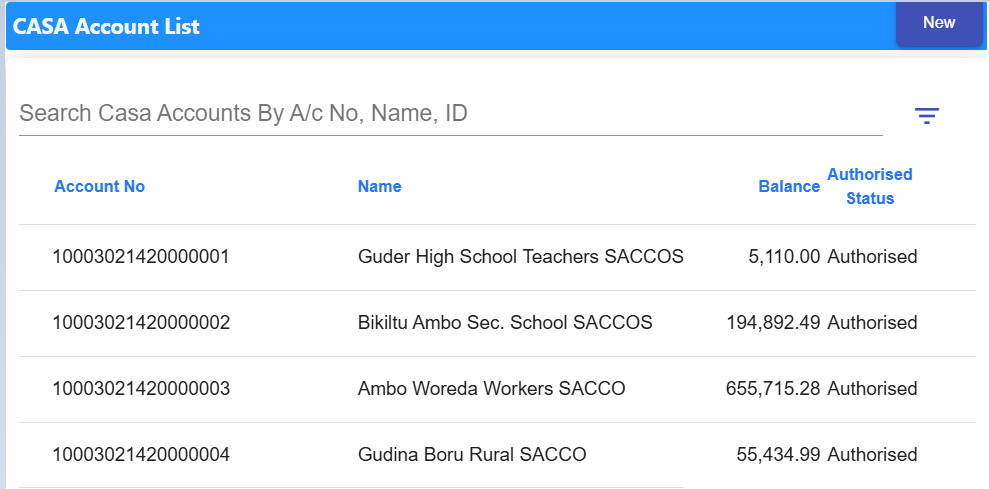Select Ambo Woreda Workers SACCO row
Image resolution: width=989 pixels, height=489 pixels.
click(x=491, y=389)
